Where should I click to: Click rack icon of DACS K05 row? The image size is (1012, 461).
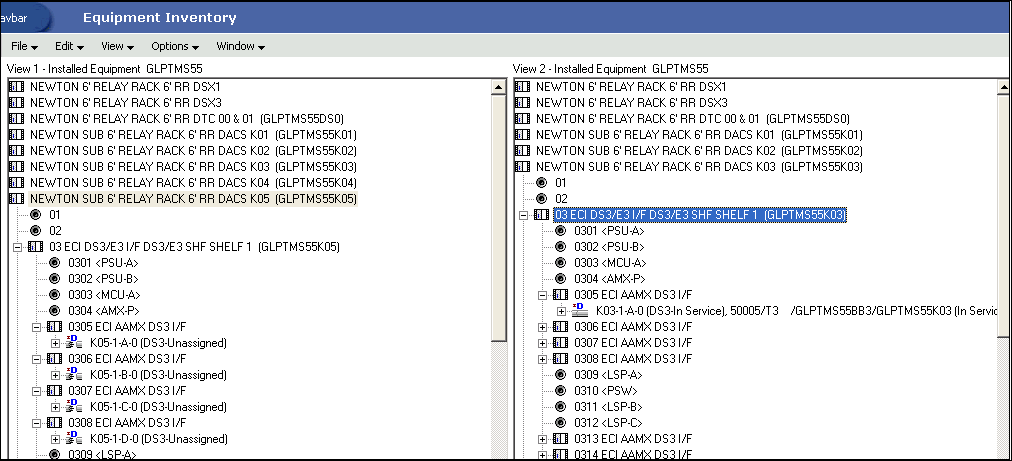(18, 199)
